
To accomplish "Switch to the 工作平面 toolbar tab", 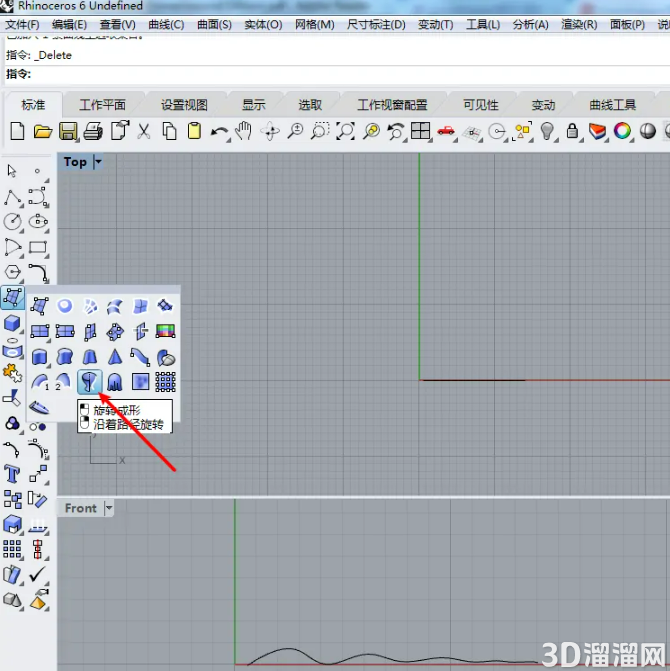I will click(x=102, y=105).
